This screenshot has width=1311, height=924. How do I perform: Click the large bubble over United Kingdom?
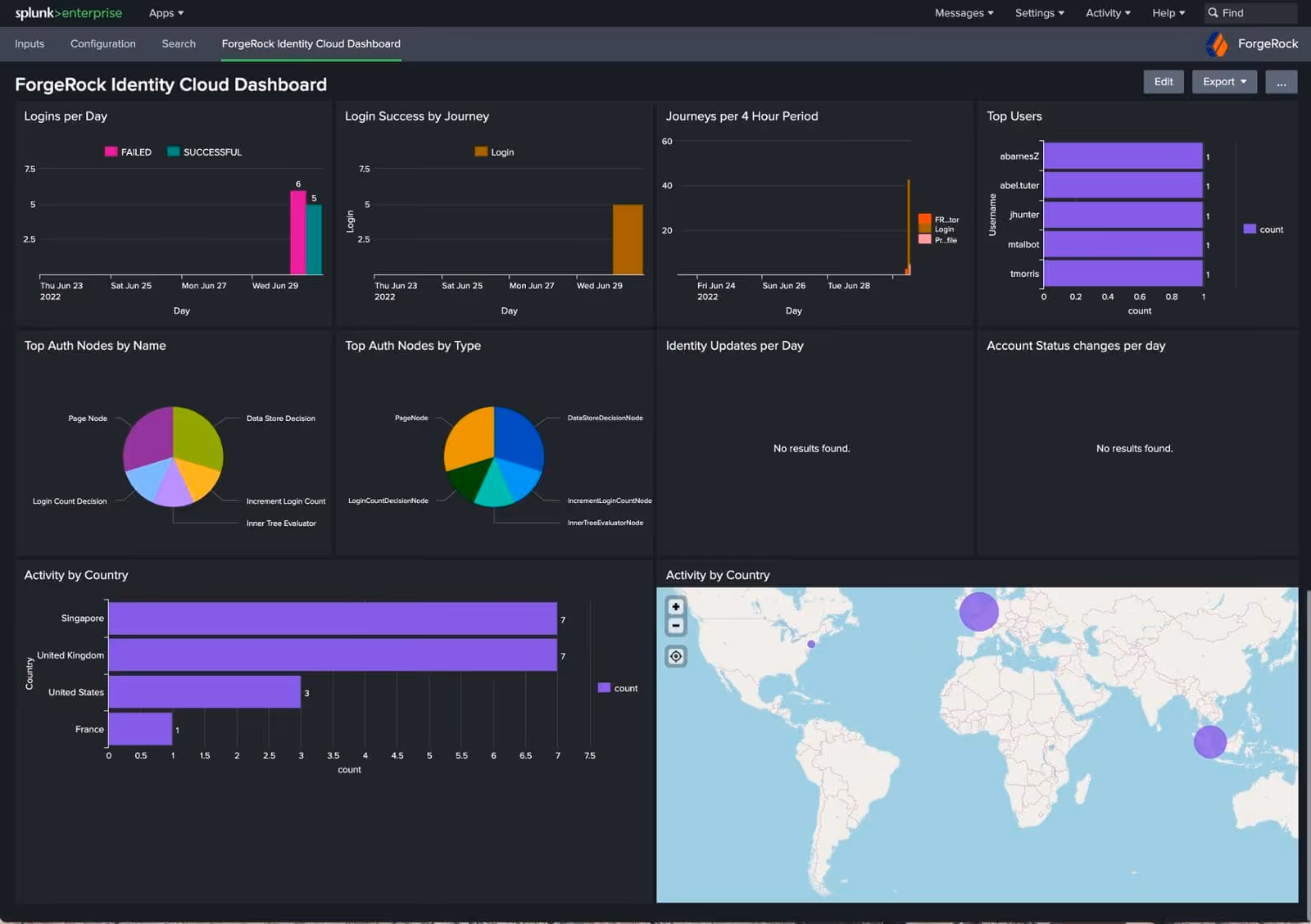pos(978,611)
